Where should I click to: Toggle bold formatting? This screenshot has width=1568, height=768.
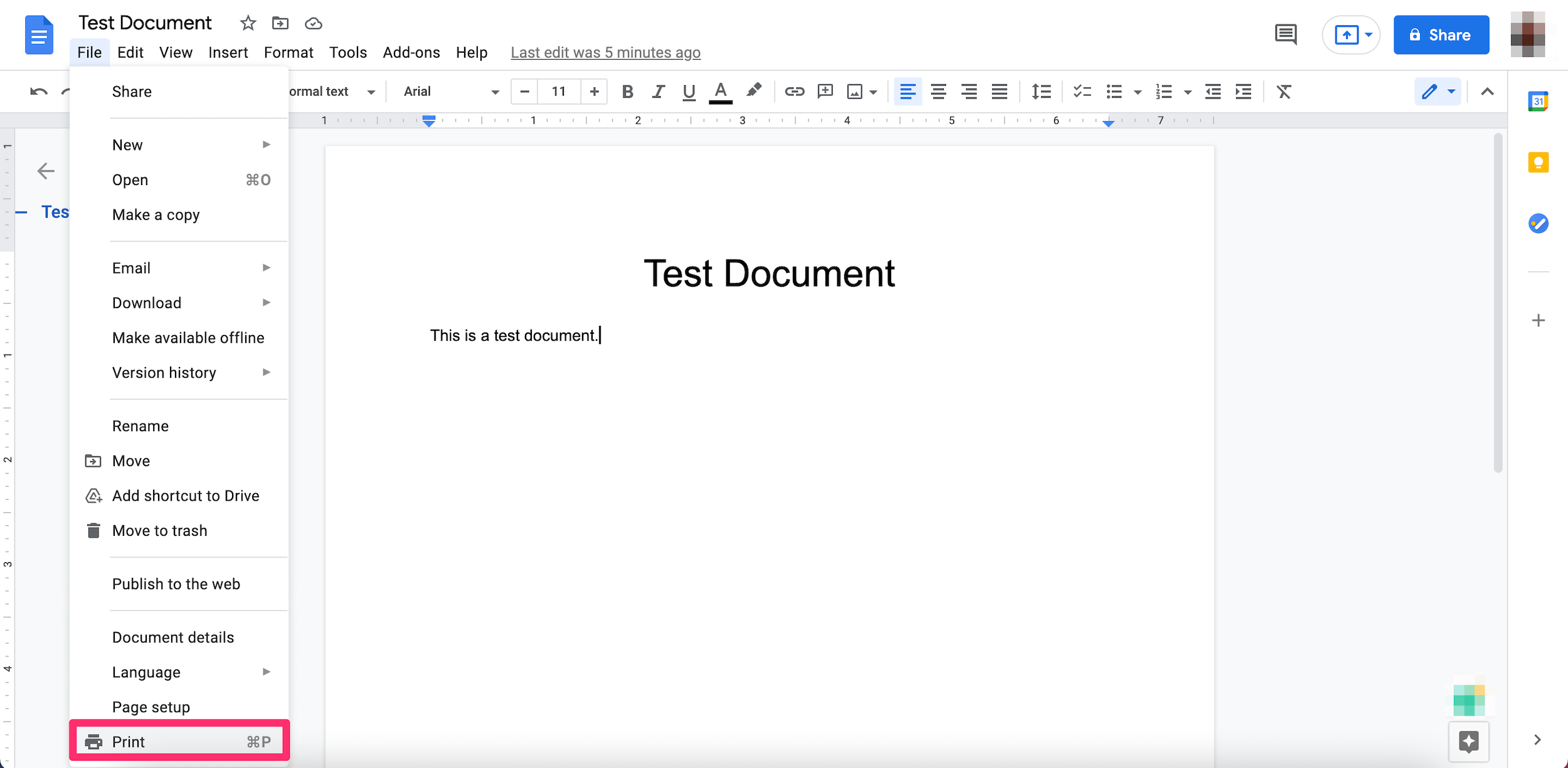pos(627,92)
